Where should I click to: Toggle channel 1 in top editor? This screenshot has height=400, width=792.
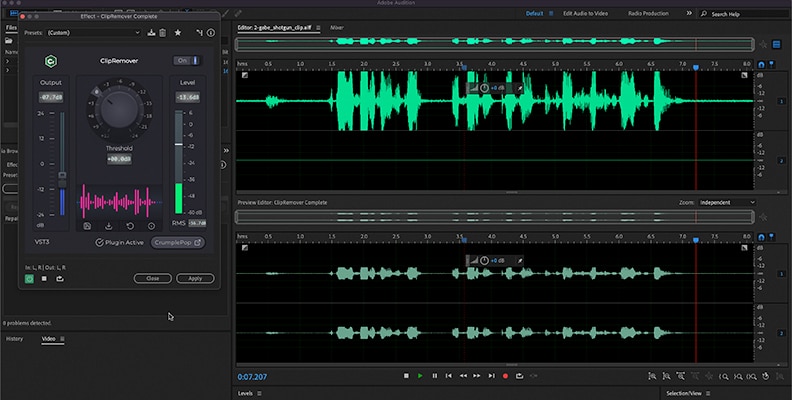pos(782,102)
